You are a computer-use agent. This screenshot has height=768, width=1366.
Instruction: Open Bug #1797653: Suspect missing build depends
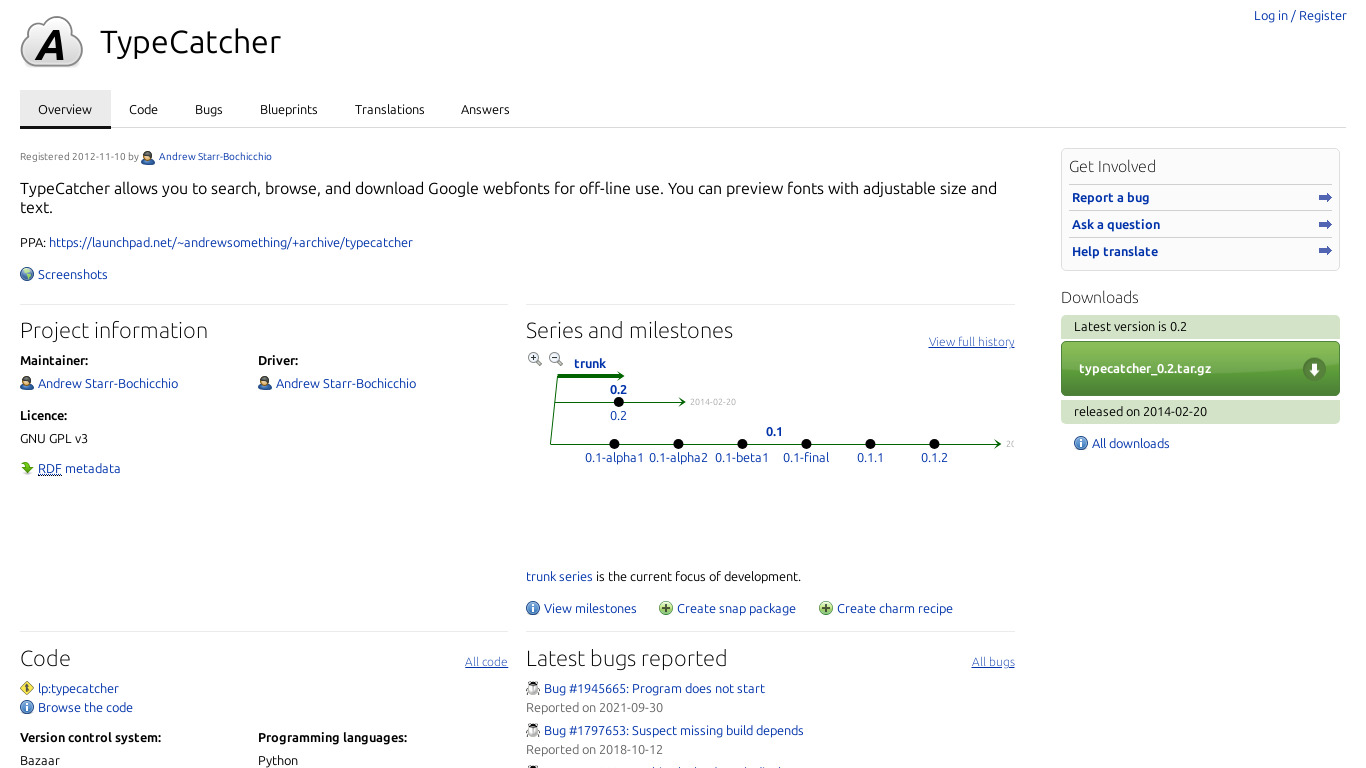[674, 730]
